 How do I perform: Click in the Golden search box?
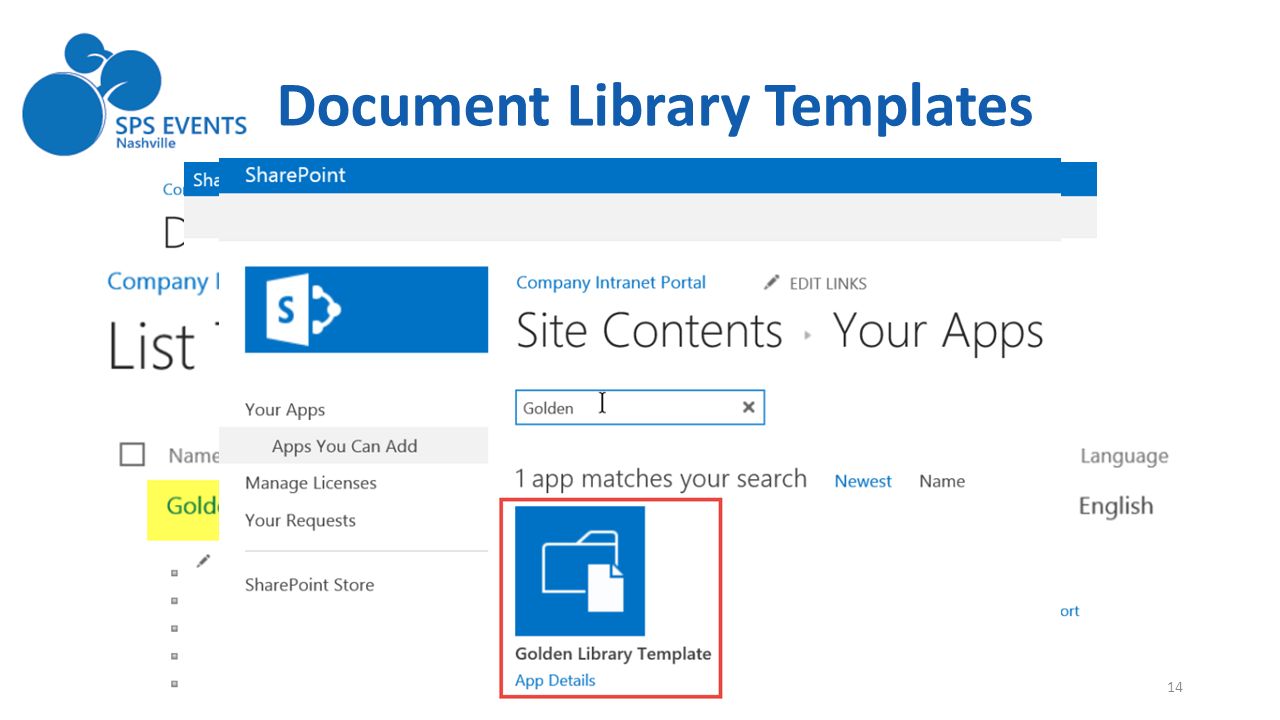[x=640, y=407]
